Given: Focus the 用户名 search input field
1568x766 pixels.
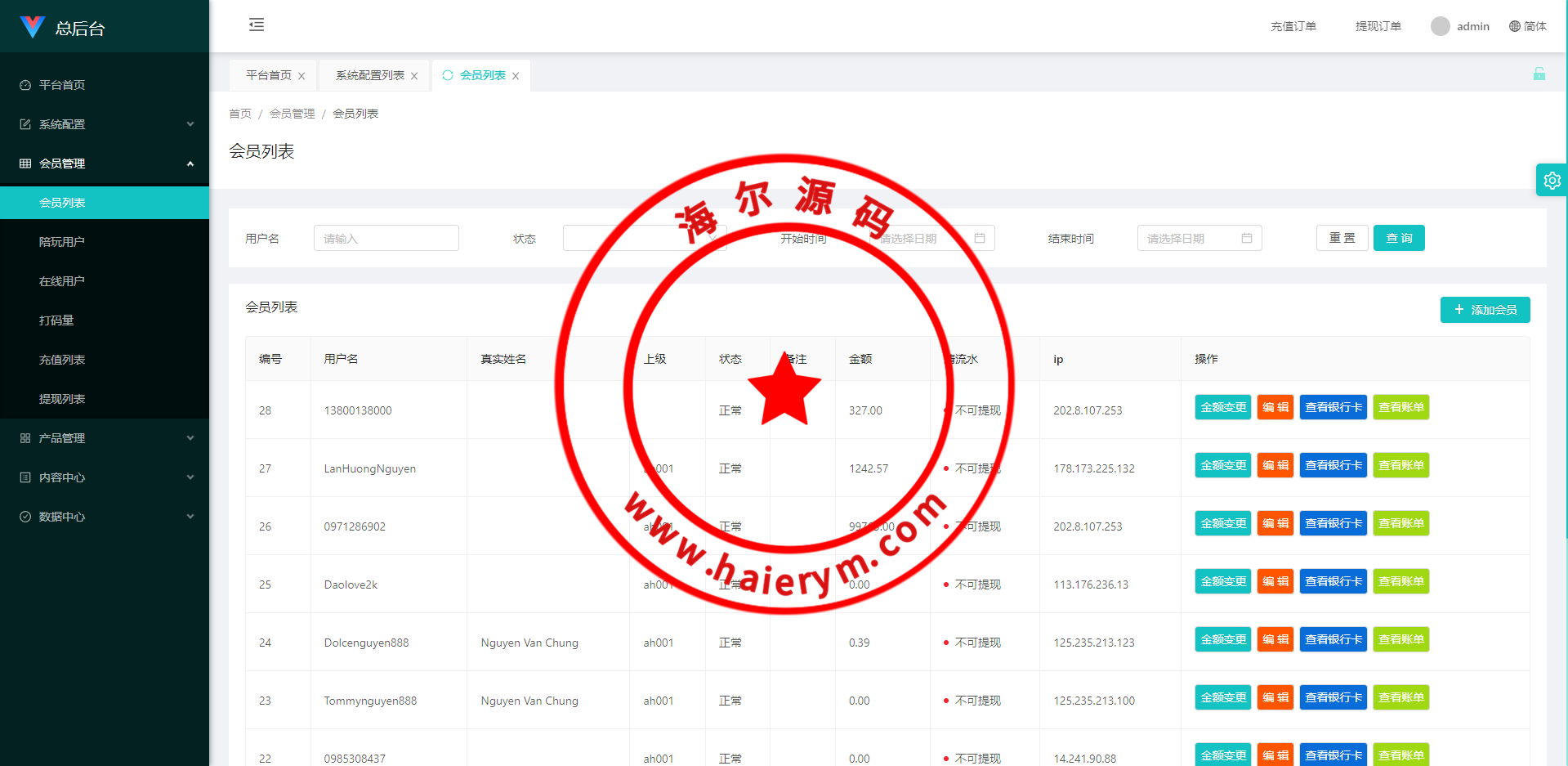Looking at the screenshot, I should 386,238.
